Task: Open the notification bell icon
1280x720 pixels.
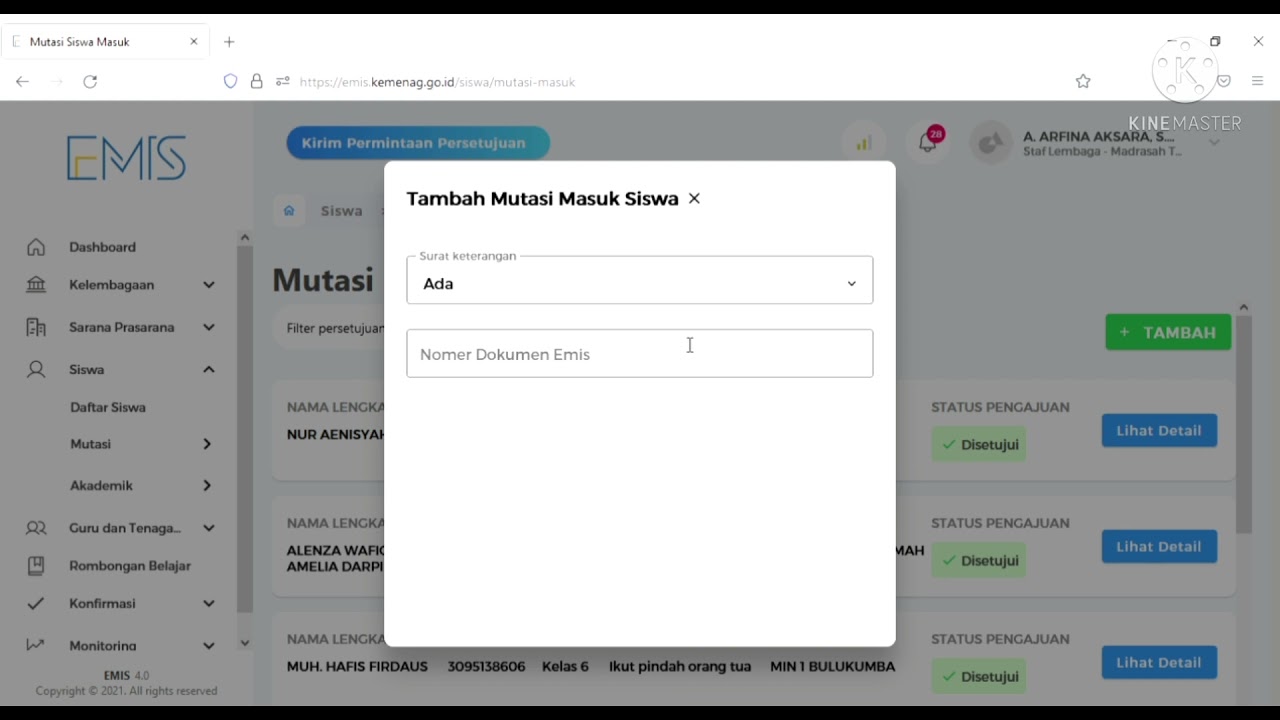Action: tap(928, 142)
